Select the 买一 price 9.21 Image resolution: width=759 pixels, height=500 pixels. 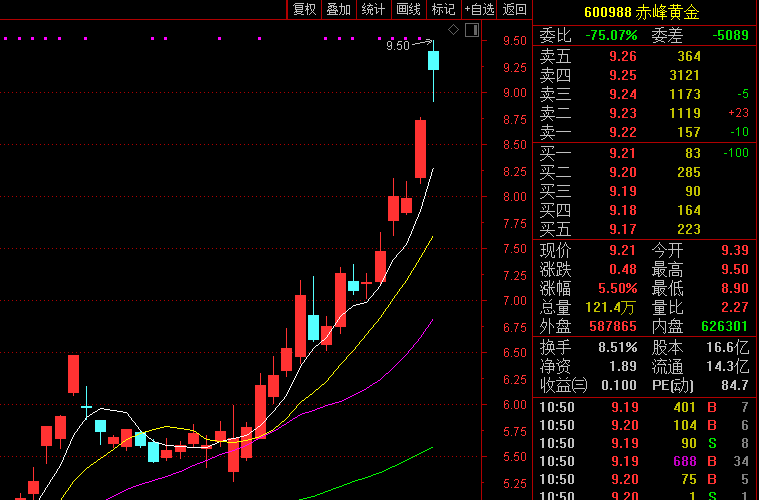pos(622,153)
